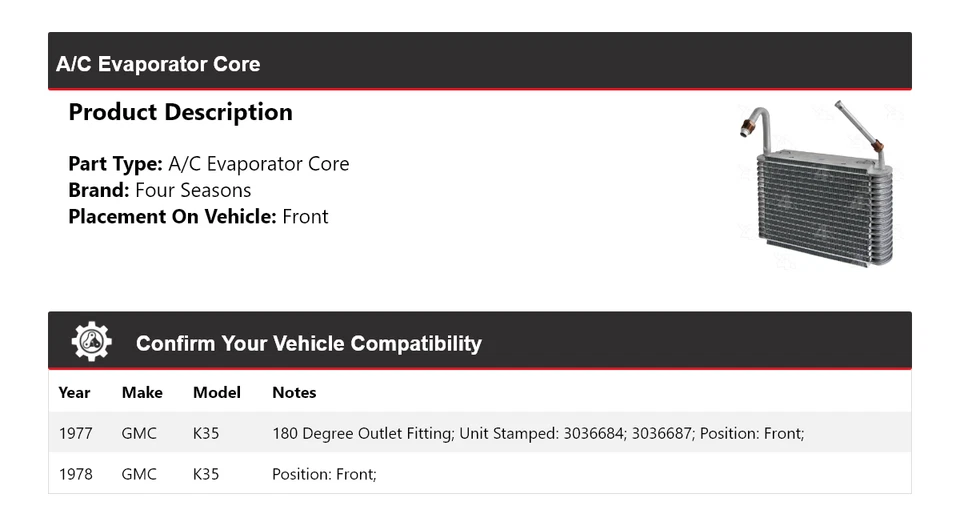This screenshot has width=960, height=526.
Task: Select the Product Description heading
Action: pyautogui.click(x=180, y=112)
